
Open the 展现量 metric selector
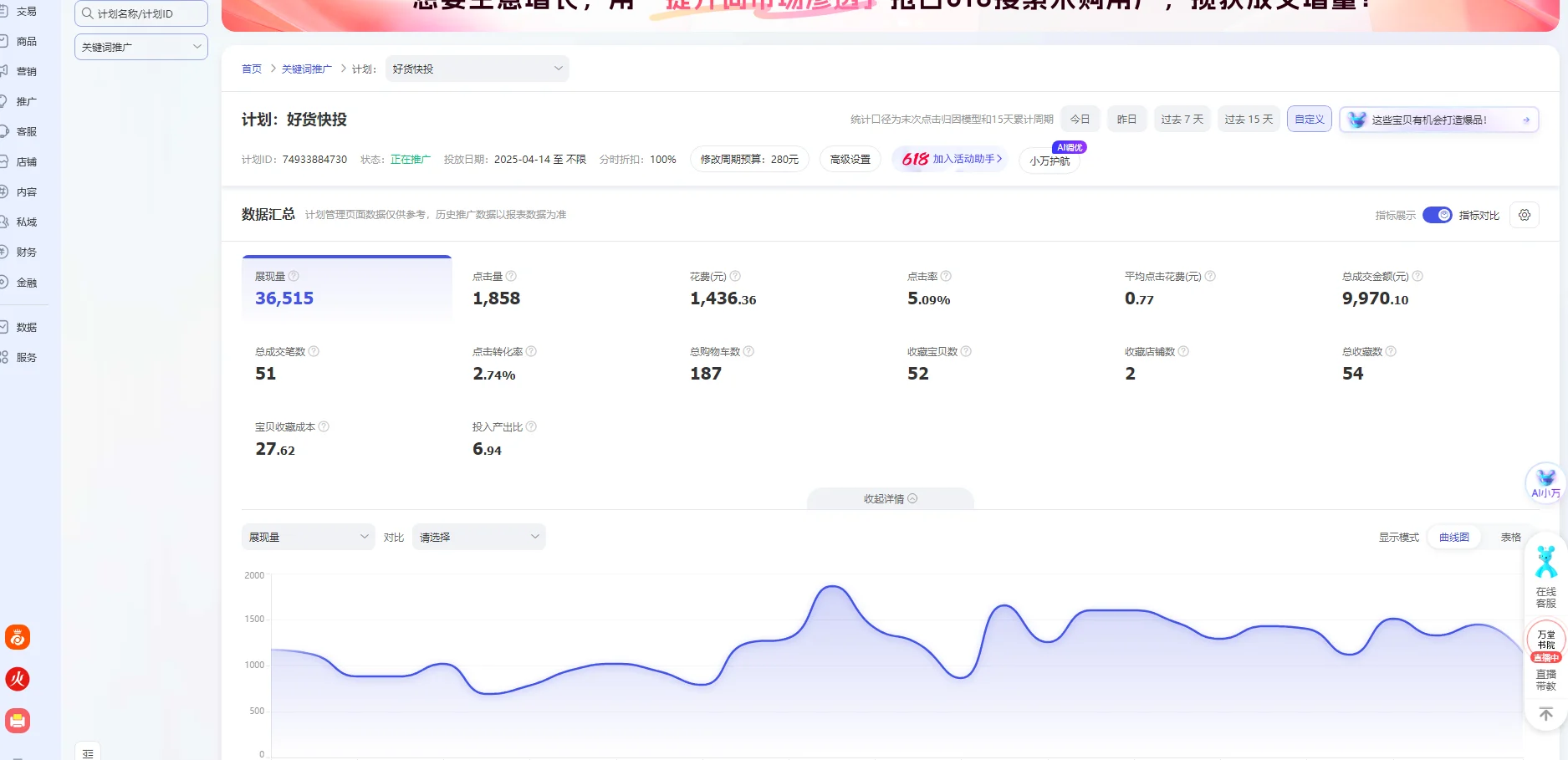tap(308, 537)
